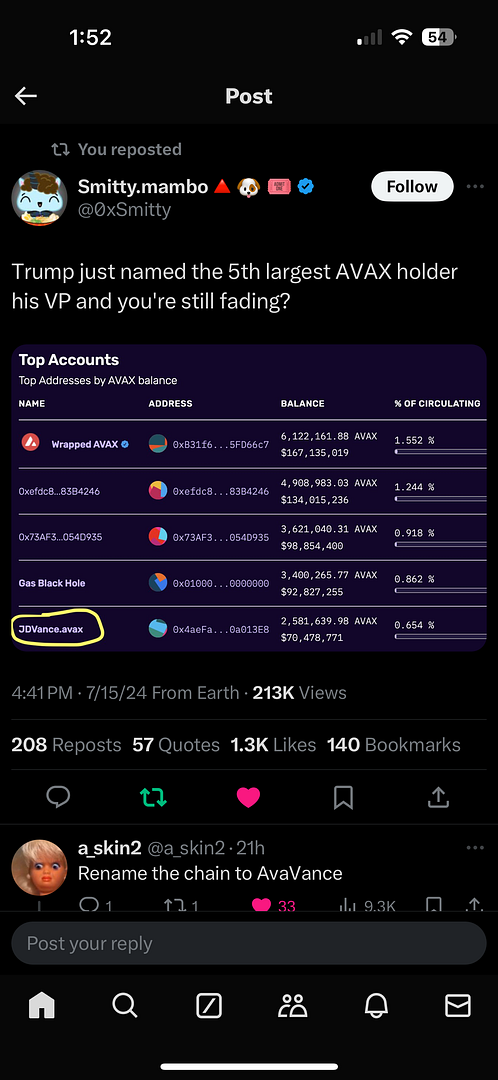The image size is (498, 1080).
Task: Open the Top Accounts image
Action: (249, 498)
